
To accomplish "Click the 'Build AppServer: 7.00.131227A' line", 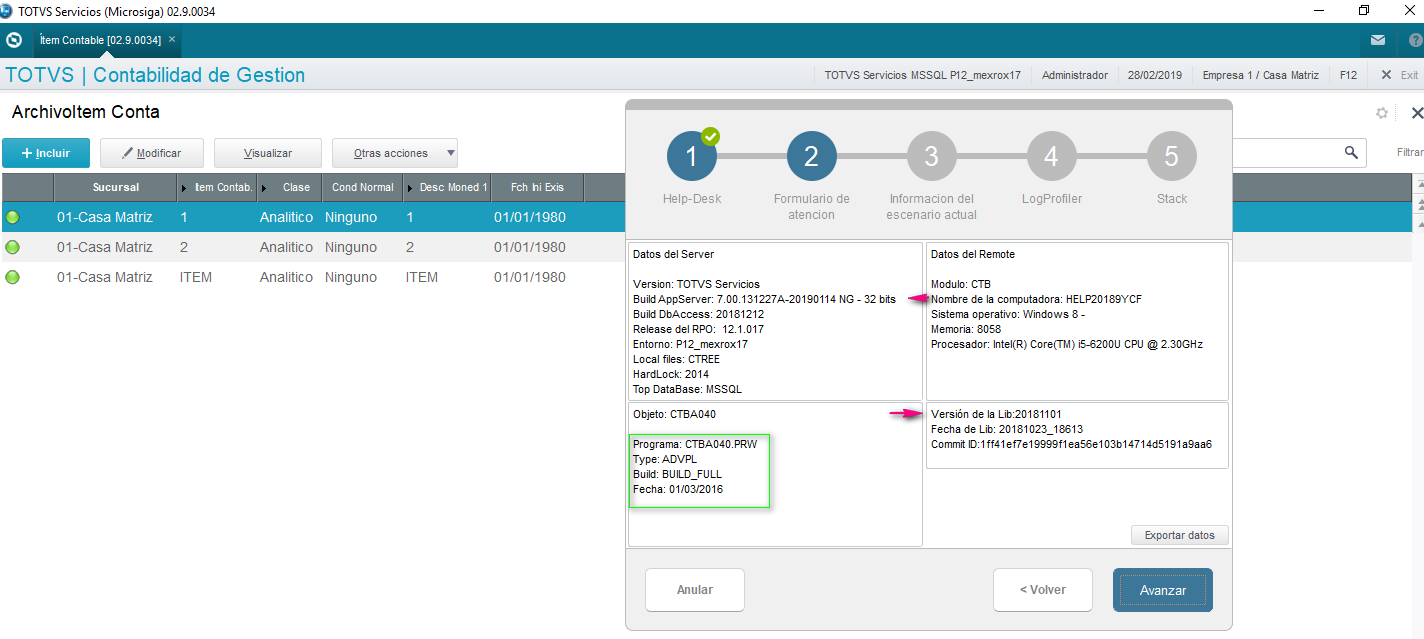I will click(x=764, y=299).
